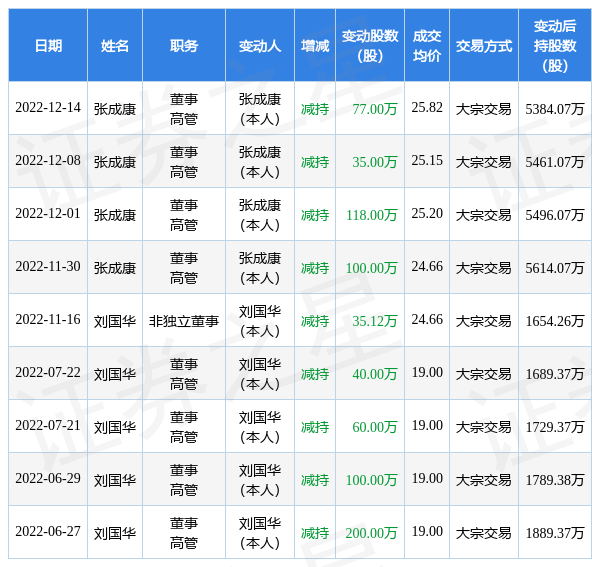The height and width of the screenshot is (567, 592).
Task: Click 大宗交易 in the 2022-06-29 row
Action: pyautogui.click(x=484, y=480)
